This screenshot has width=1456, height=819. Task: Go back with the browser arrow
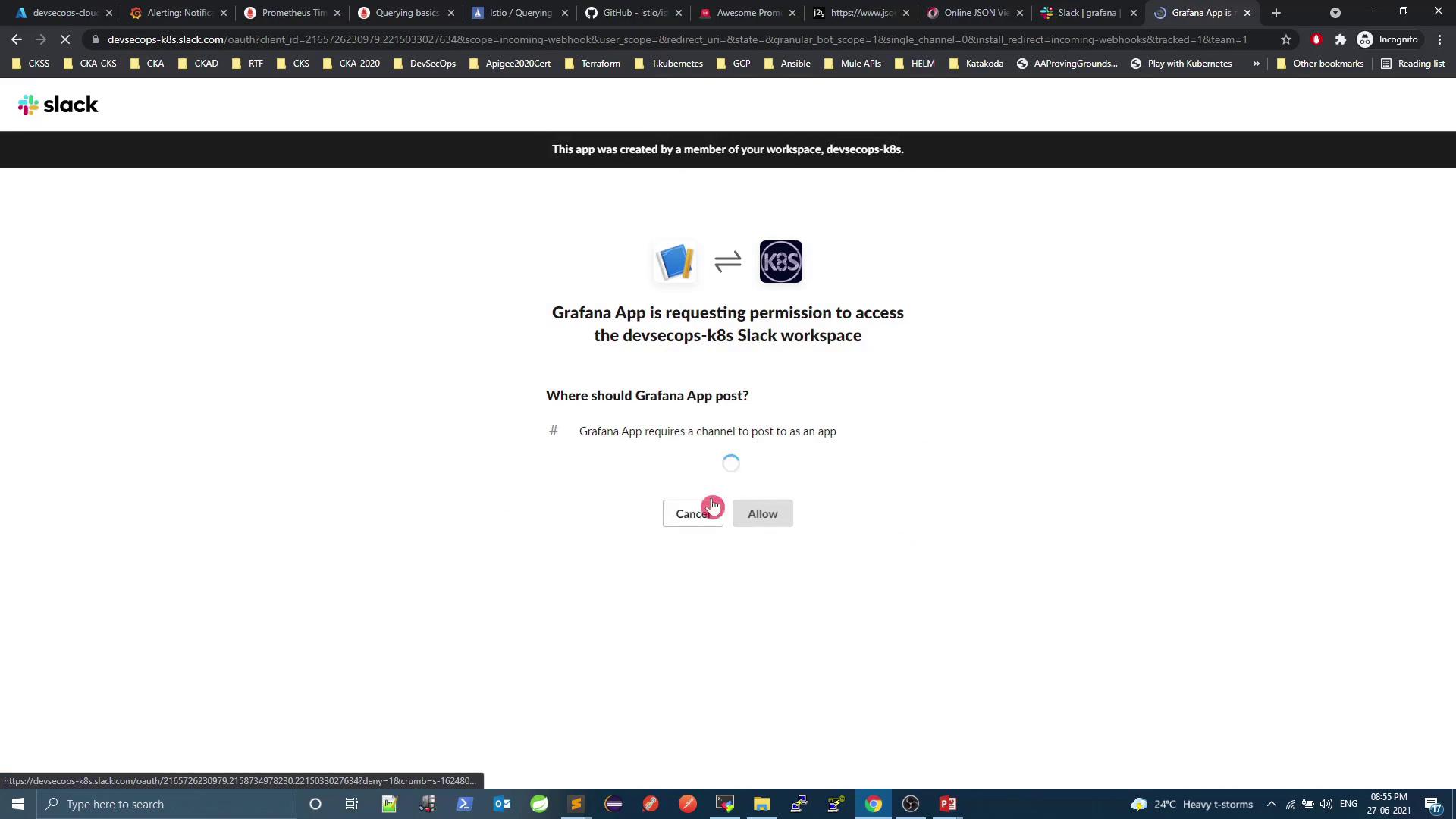point(17,39)
